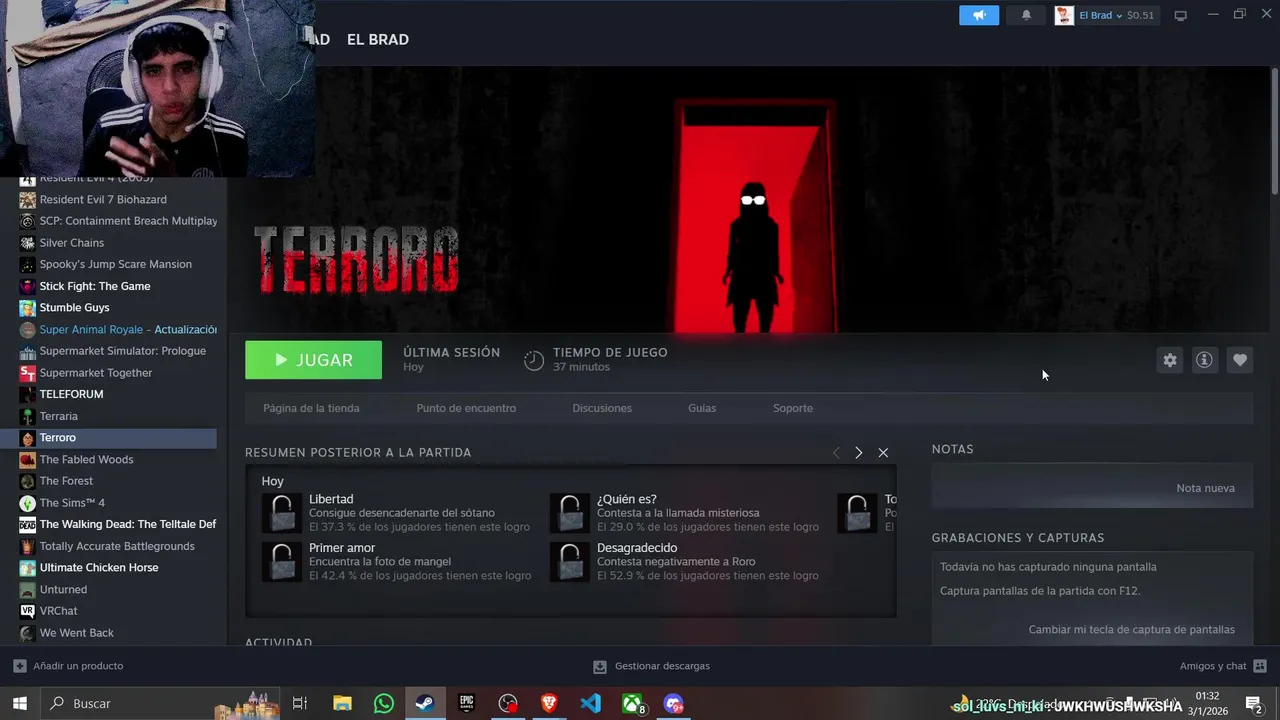Viewport: 1280px width, 720px height.
Task: Open Punto de encuentro tab
Action: [x=466, y=408]
